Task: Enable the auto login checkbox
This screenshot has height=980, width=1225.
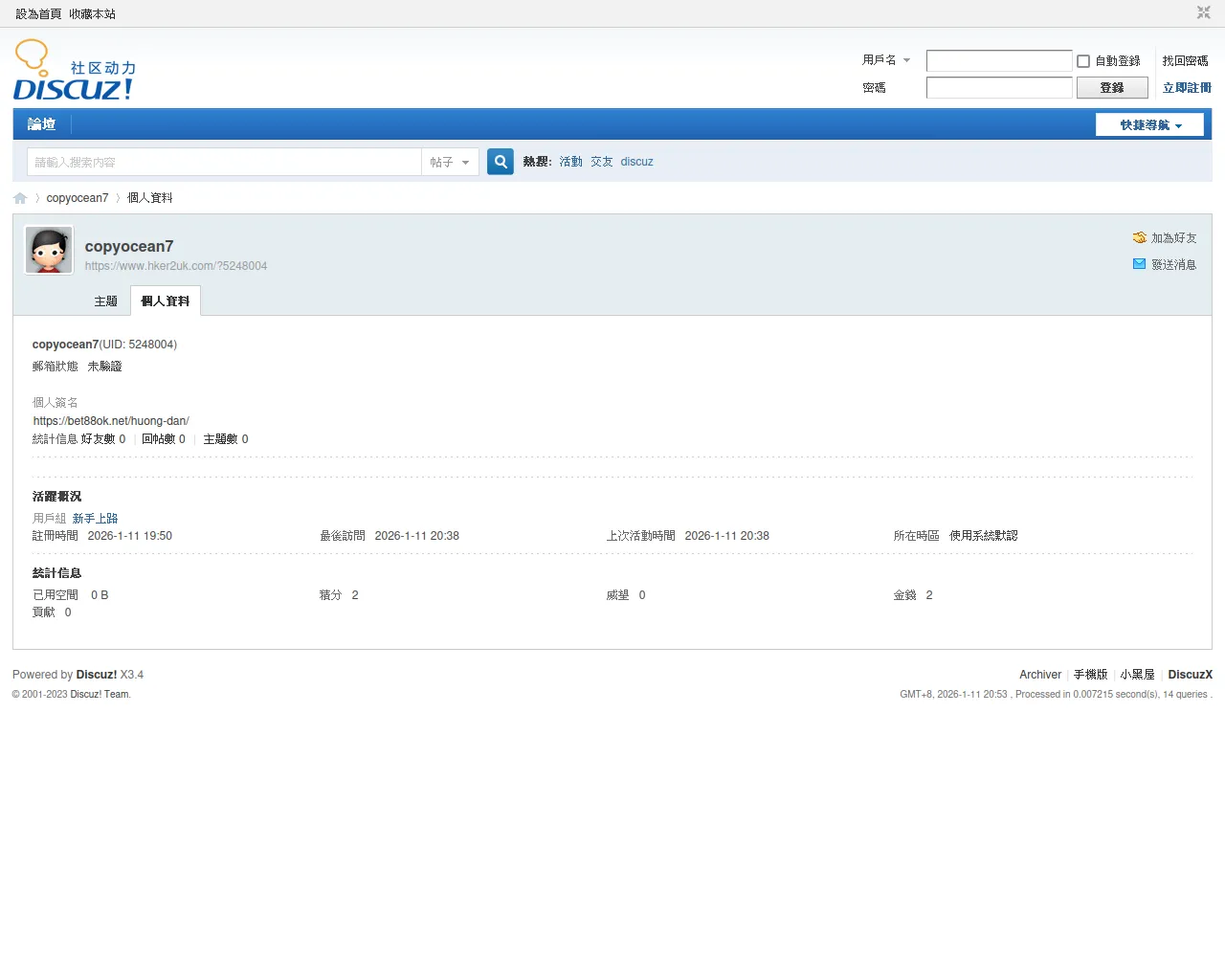Action: 1083,61
